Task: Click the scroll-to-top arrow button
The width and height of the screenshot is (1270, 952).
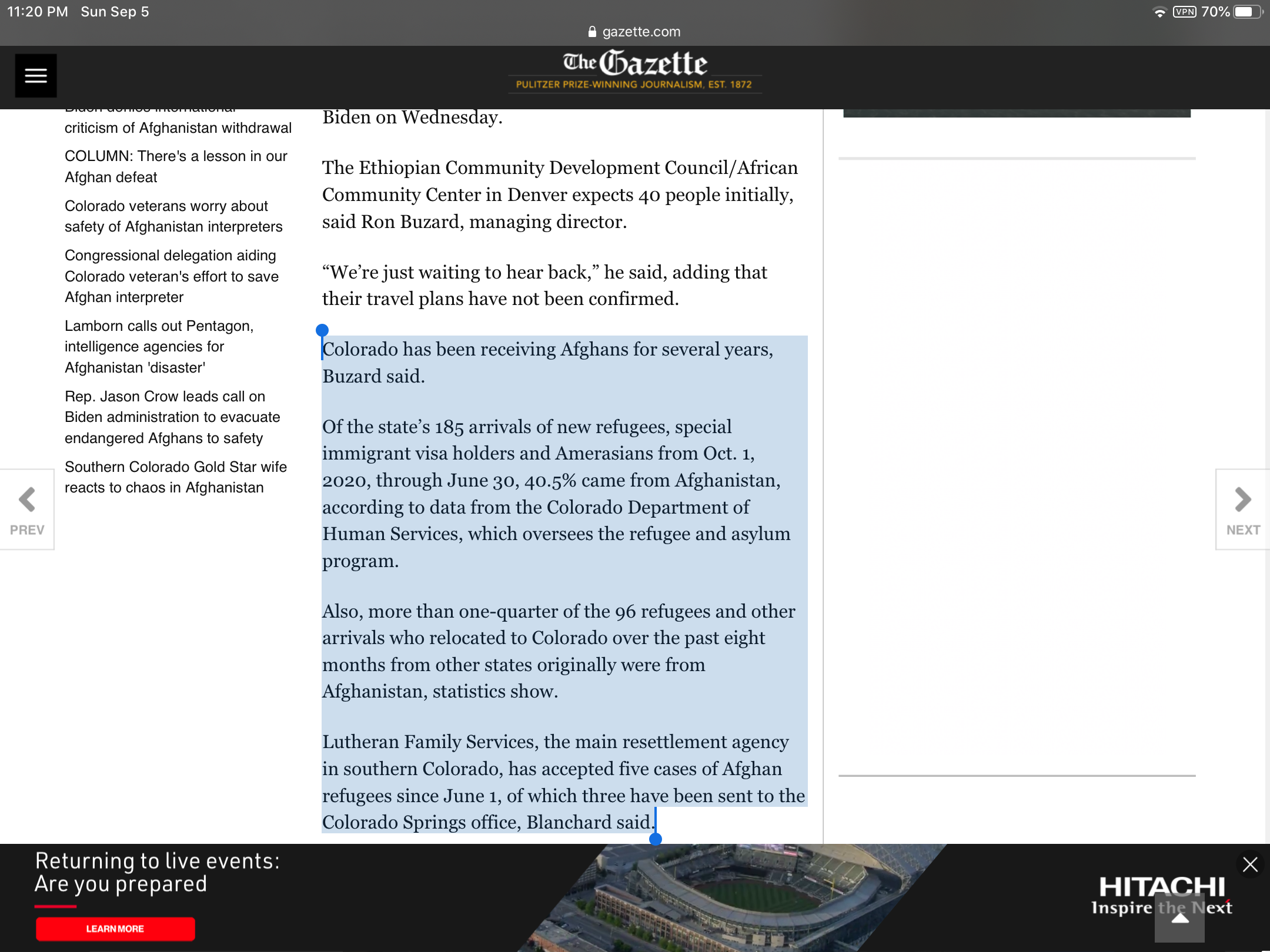Action: coord(1179,919)
